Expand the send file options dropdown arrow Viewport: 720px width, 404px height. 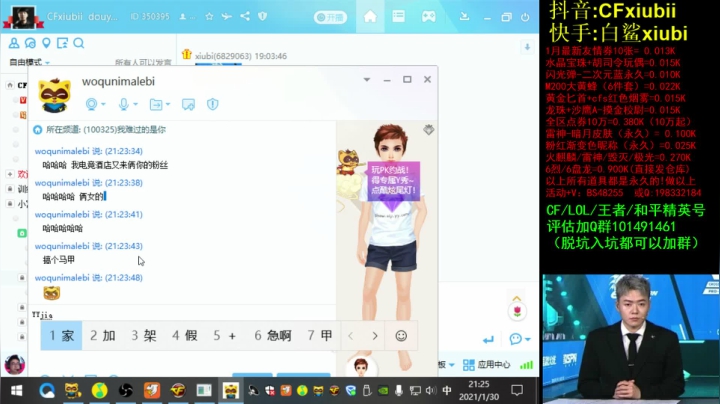(x=168, y=104)
